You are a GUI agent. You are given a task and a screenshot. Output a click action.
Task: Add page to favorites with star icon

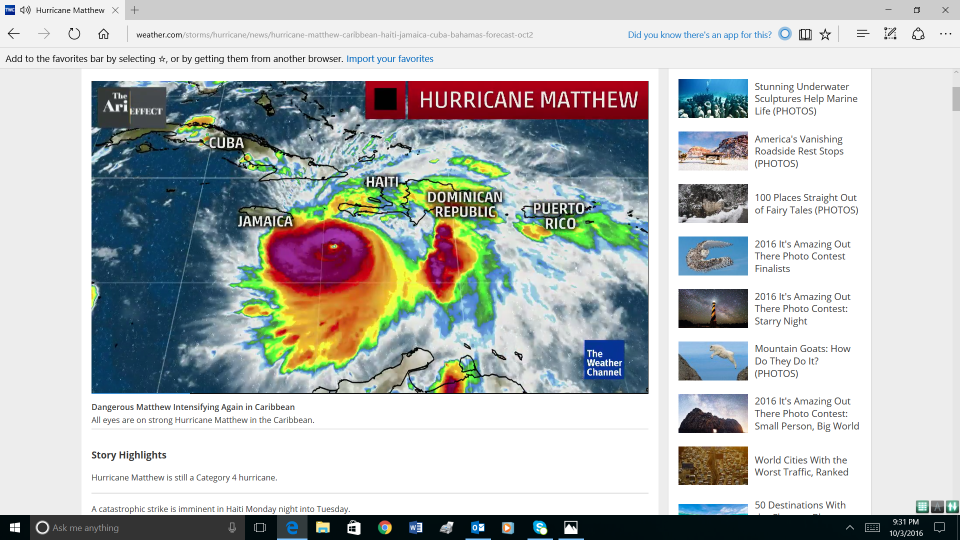tap(825, 34)
